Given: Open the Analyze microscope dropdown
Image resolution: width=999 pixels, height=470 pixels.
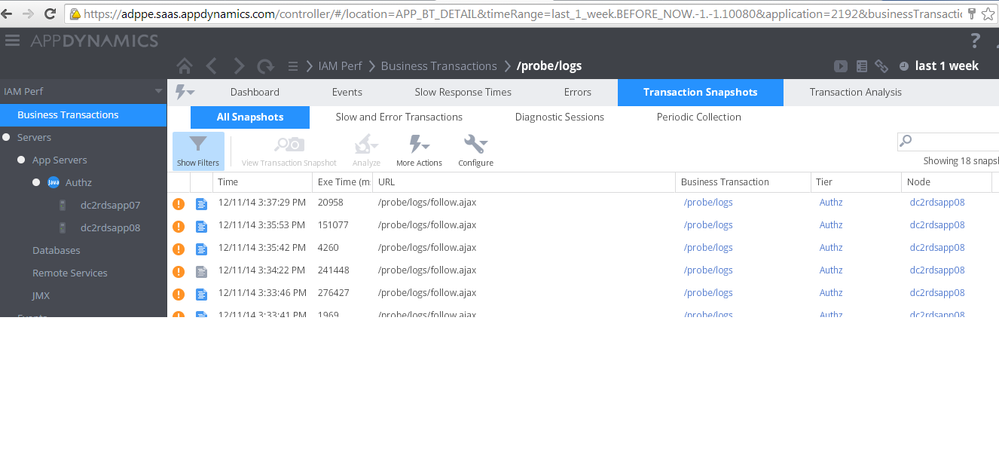Looking at the screenshot, I should click(x=366, y=152).
